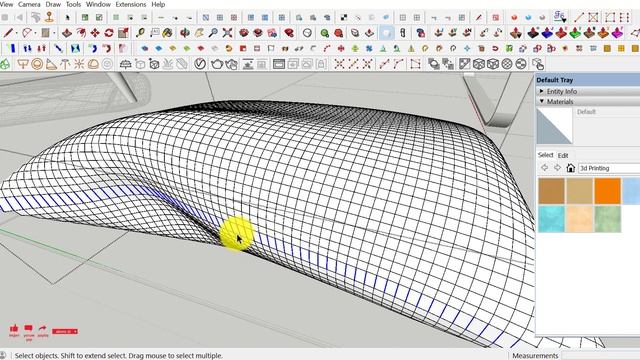This screenshot has height=360, width=640.
Task: Click the Default material name field
Action: tap(608, 112)
